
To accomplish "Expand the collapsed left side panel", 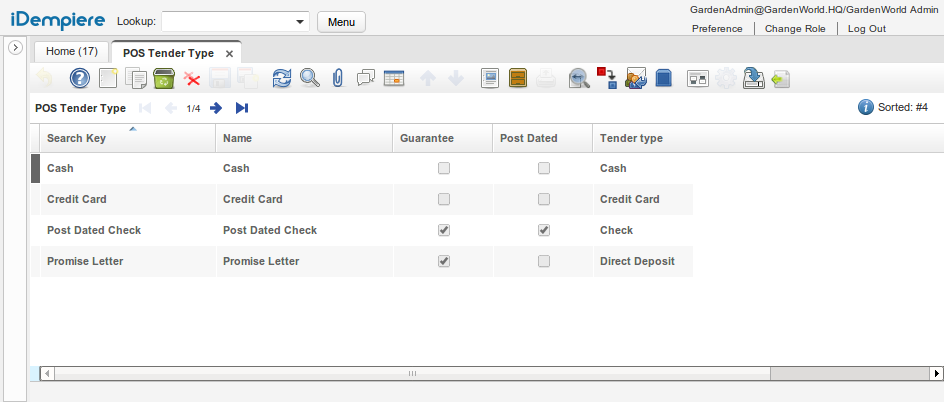I will (x=15, y=48).
